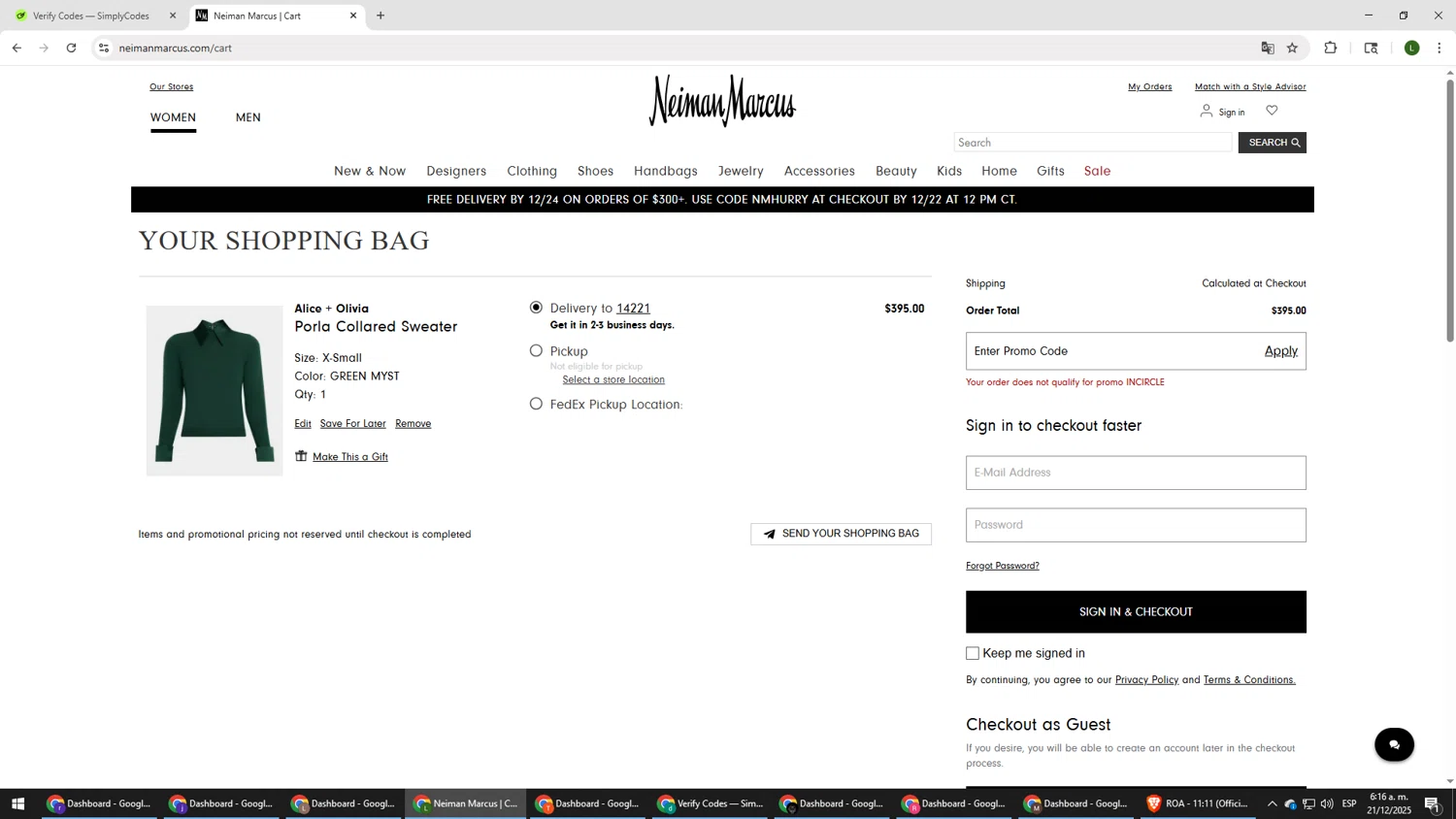Open Sale menu
Screen dimensions: 1456x819
click(1097, 171)
